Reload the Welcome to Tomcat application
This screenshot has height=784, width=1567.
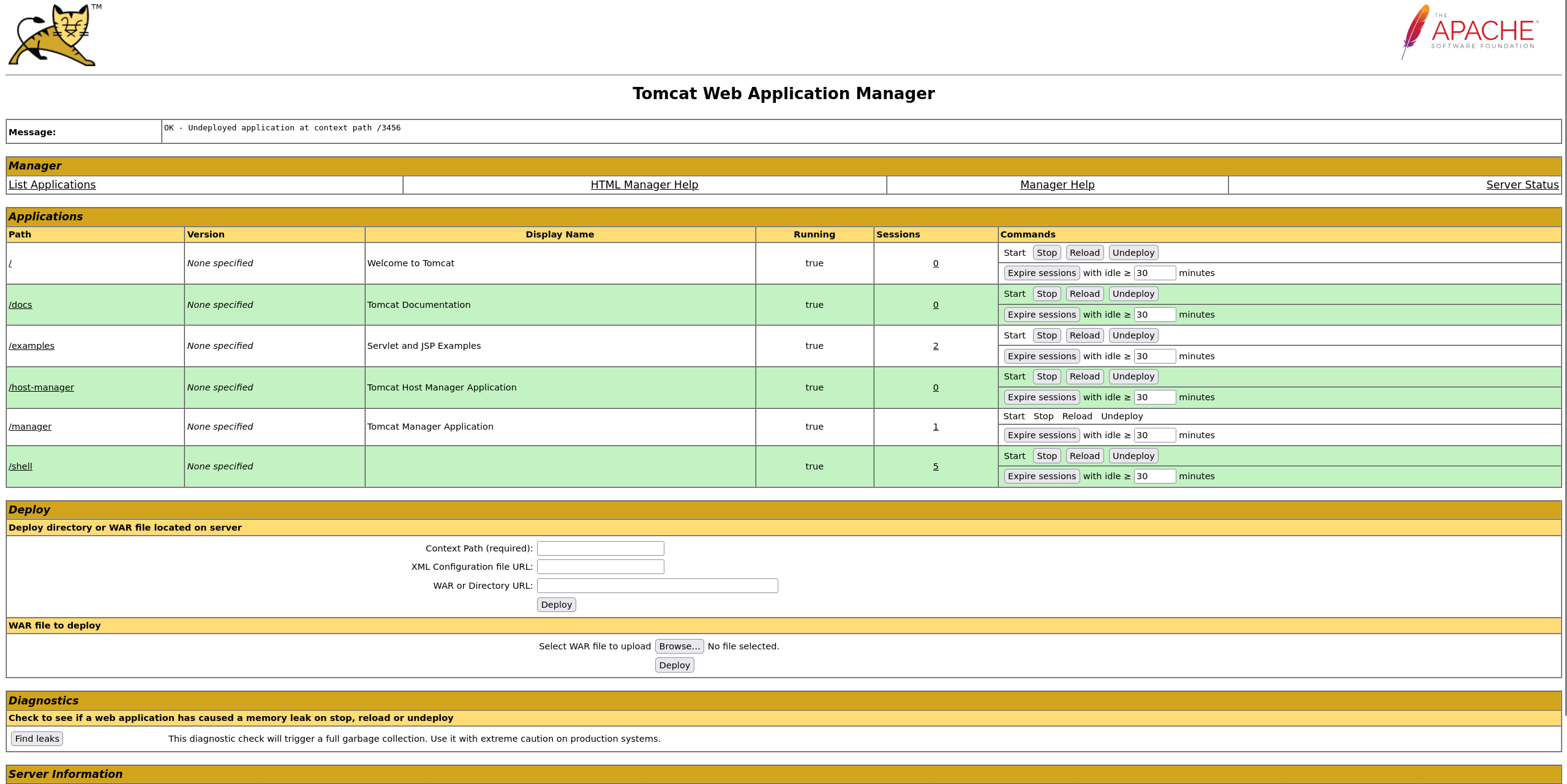[x=1084, y=253]
